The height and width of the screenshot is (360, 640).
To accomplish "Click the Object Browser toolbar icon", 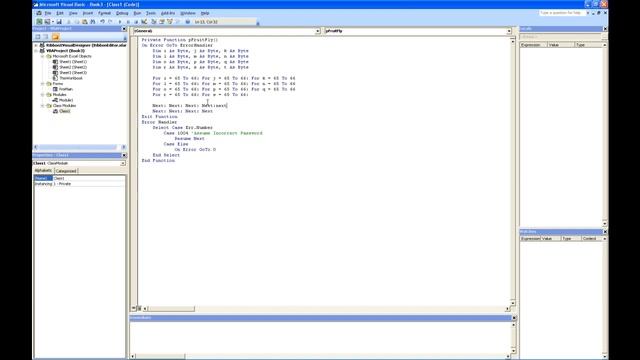I will [170, 22].
